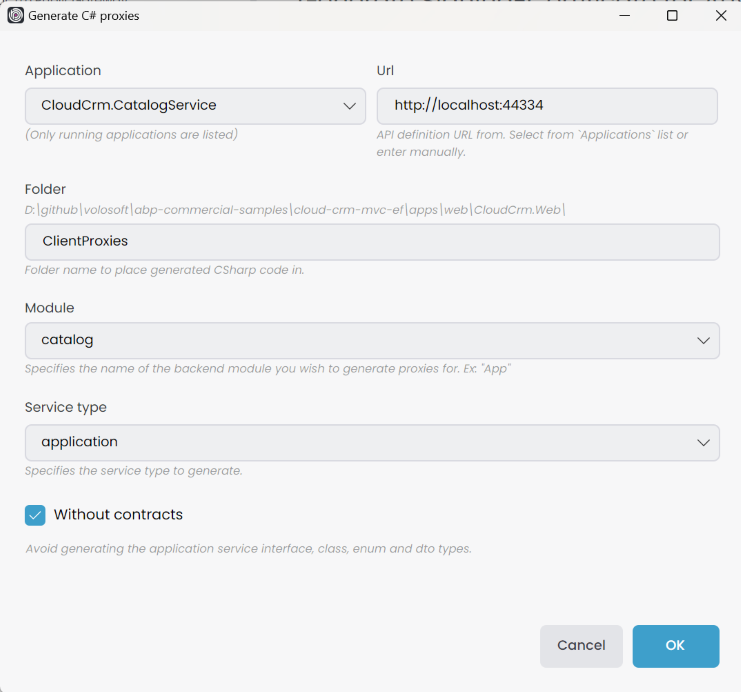
Task: Click the 'Without contracts' label text
Action: (118, 515)
